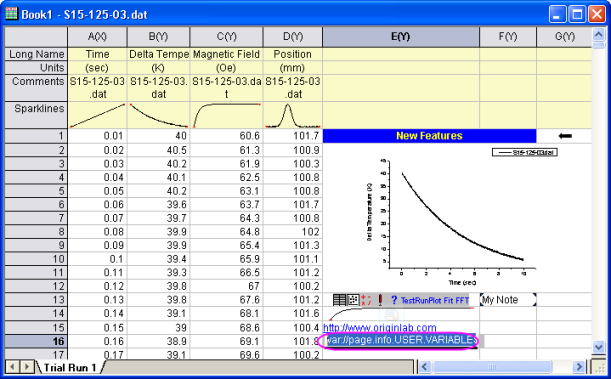Select row 16 by its row number
The image size is (611, 379).
pyautogui.click(x=36, y=341)
